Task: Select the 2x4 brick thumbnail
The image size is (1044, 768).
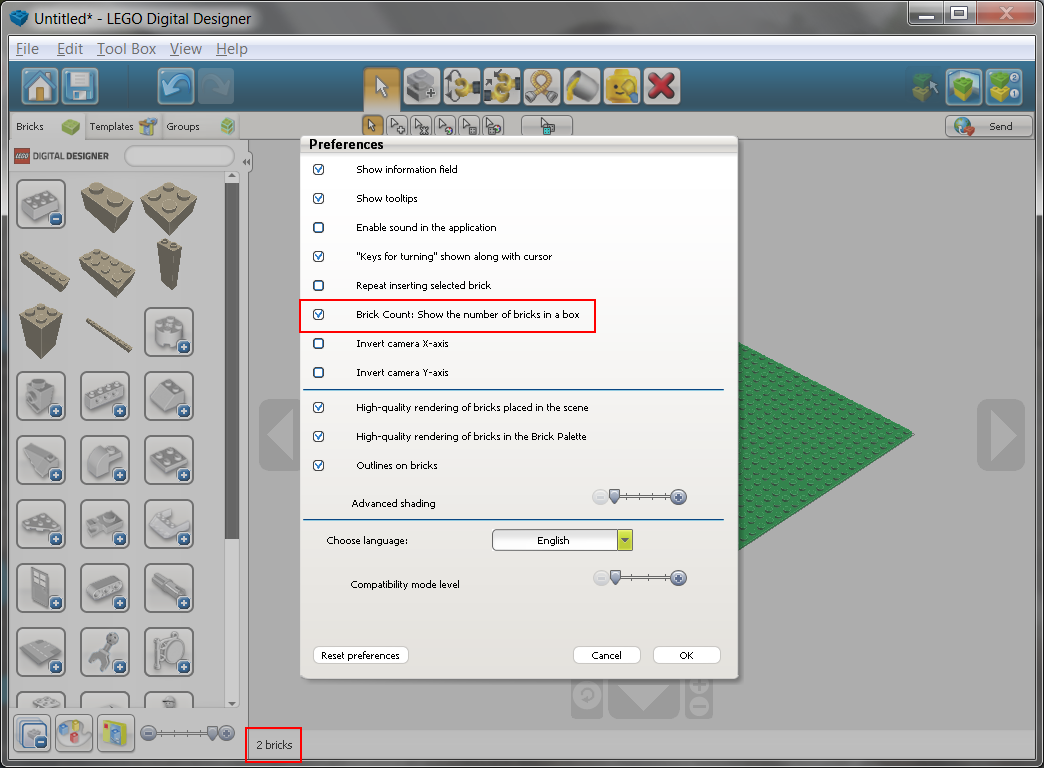Action: (x=107, y=271)
